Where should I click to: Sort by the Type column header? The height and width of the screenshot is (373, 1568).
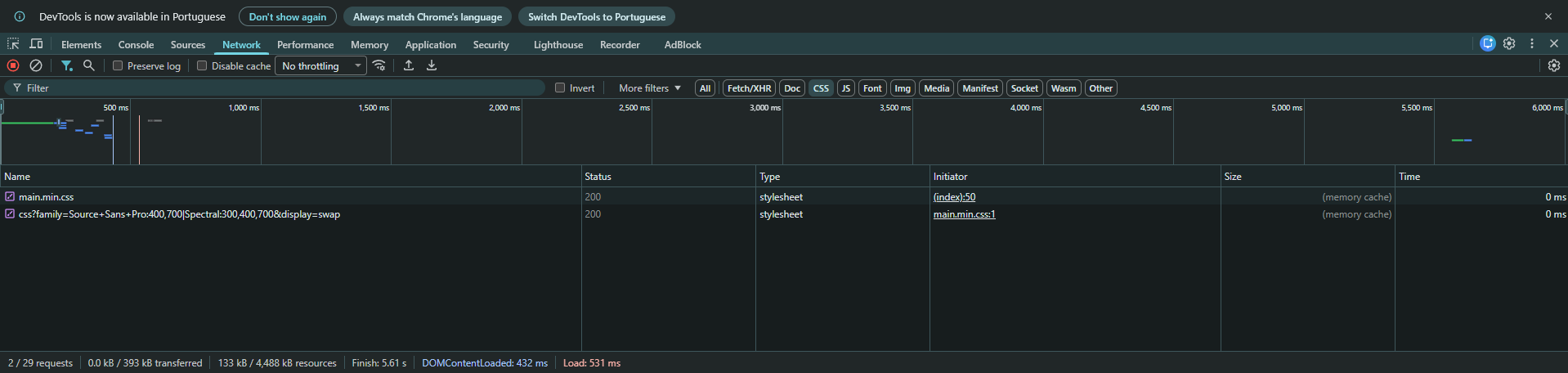point(843,176)
